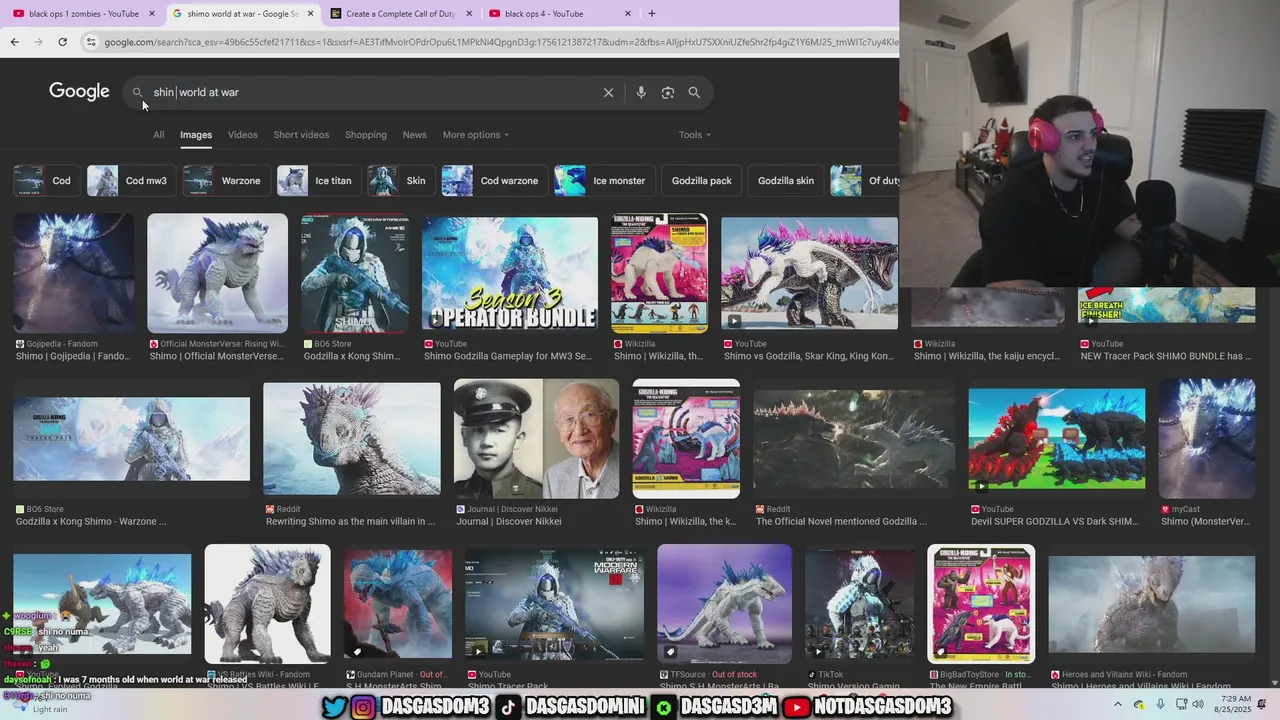The height and width of the screenshot is (720, 1280).
Task: Open the News results tab
Action: pyautogui.click(x=414, y=135)
